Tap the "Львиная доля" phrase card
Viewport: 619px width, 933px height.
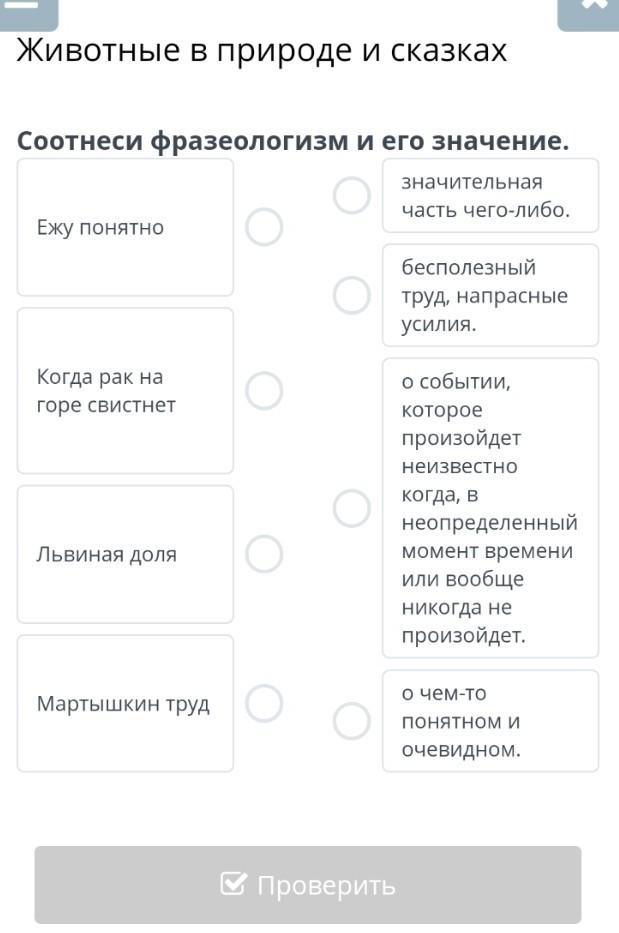coord(125,554)
